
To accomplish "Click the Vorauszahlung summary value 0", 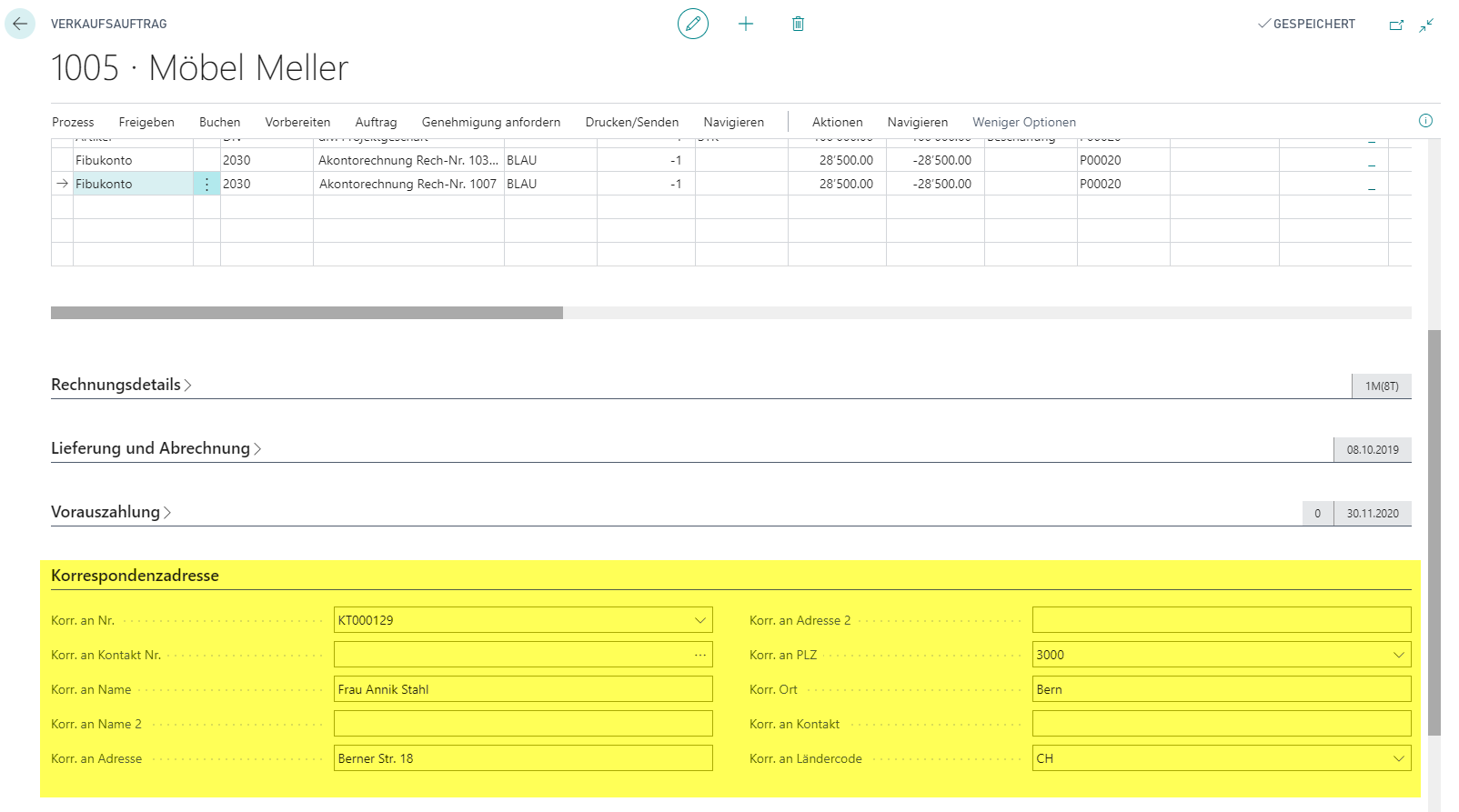I will 1317,514.
